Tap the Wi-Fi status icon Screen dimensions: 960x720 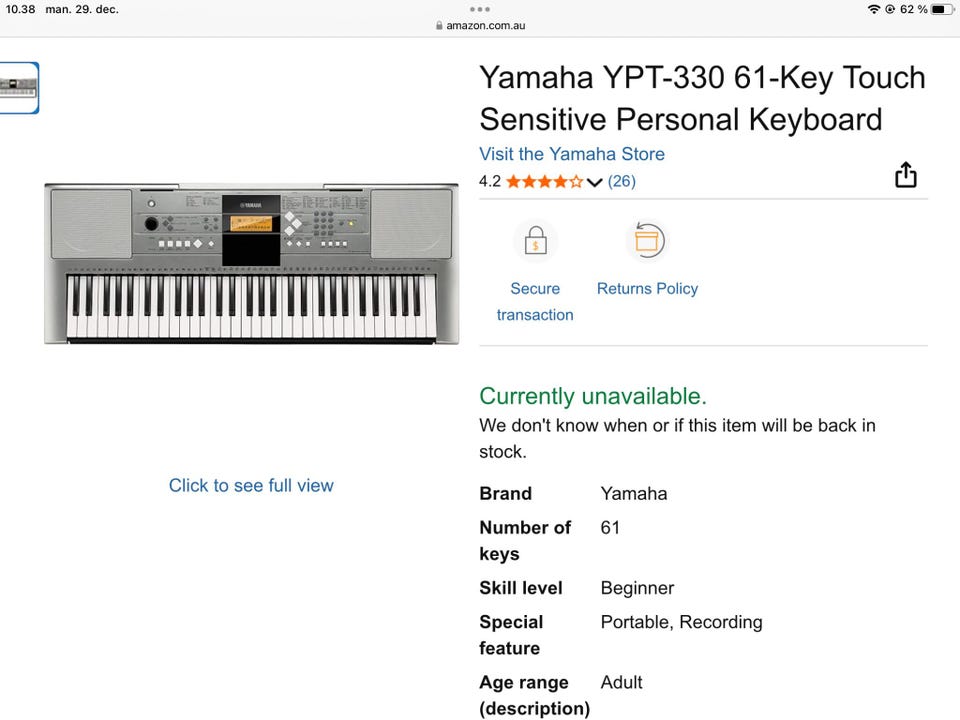(873, 9)
